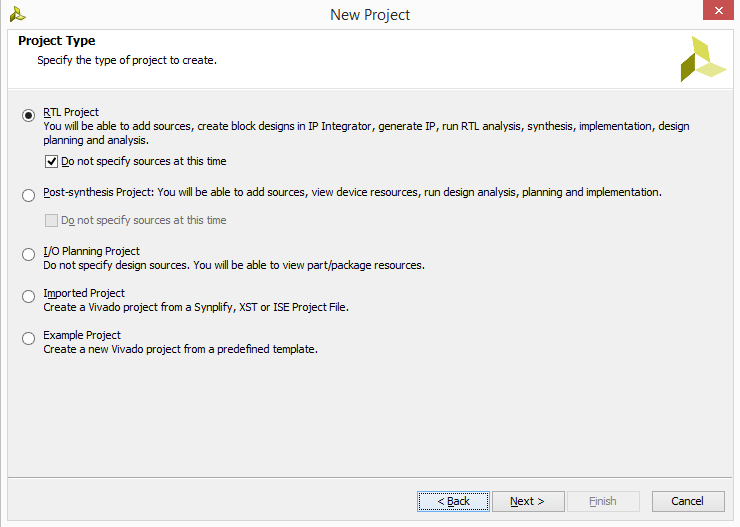Click the 'Imported Project' label text
The image size is (740, 527).
tap(84, 293)
